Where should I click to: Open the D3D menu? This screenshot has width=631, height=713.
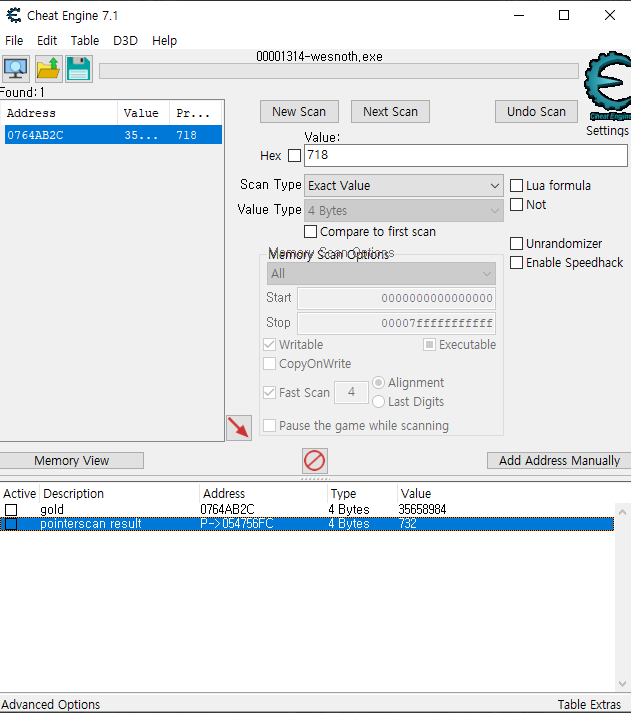[x=125, y=40]
